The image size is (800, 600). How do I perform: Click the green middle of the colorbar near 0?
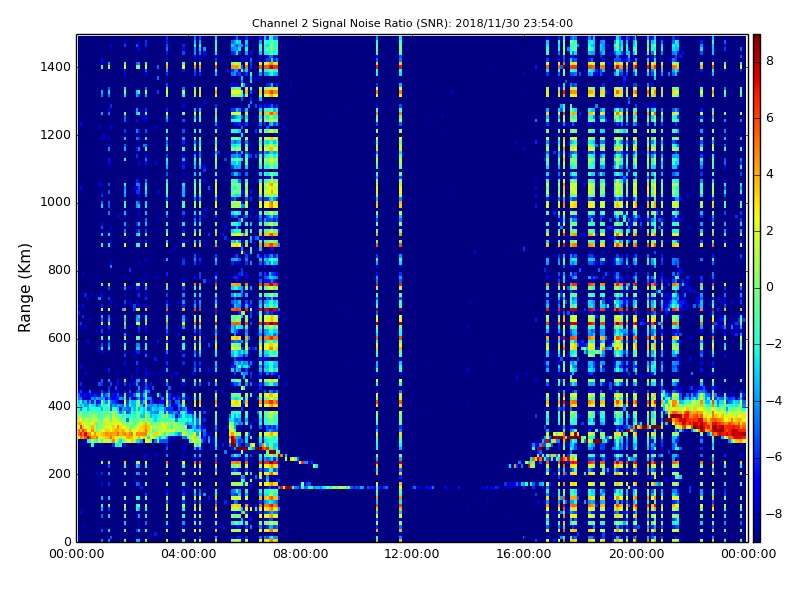tap(757, 287)
